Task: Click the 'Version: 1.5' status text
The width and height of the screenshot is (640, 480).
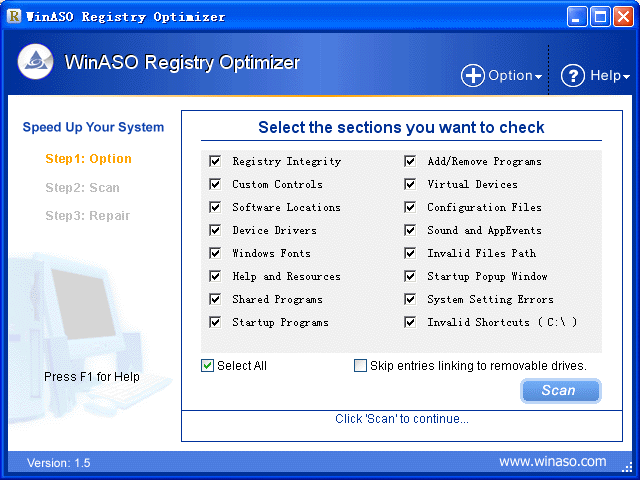Action: 58,463
